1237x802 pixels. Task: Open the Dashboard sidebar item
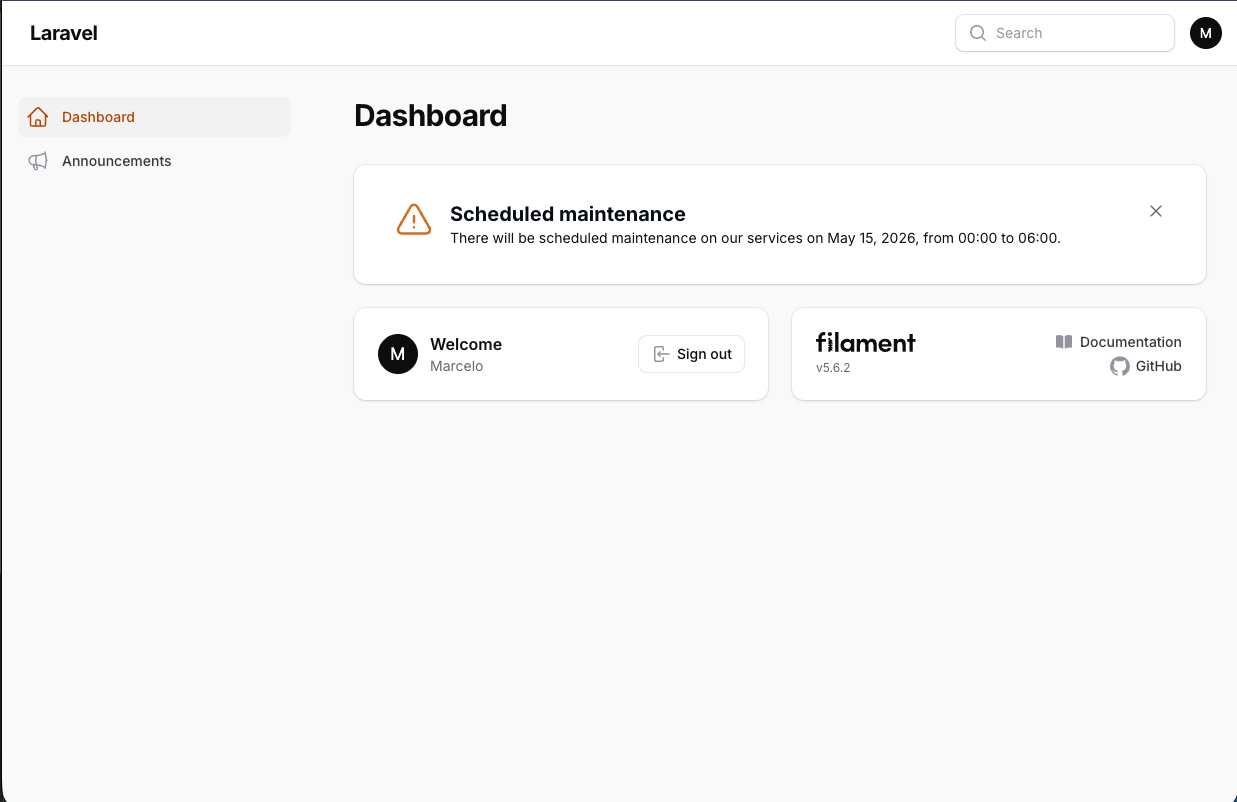pyautogui.click(x=155, y=117)
